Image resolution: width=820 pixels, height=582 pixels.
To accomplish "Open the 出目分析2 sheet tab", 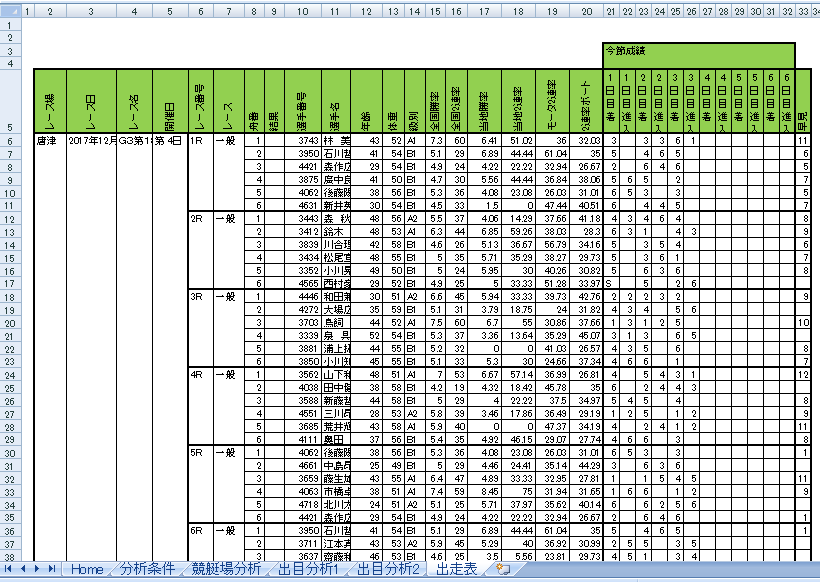I will point(388,569).
